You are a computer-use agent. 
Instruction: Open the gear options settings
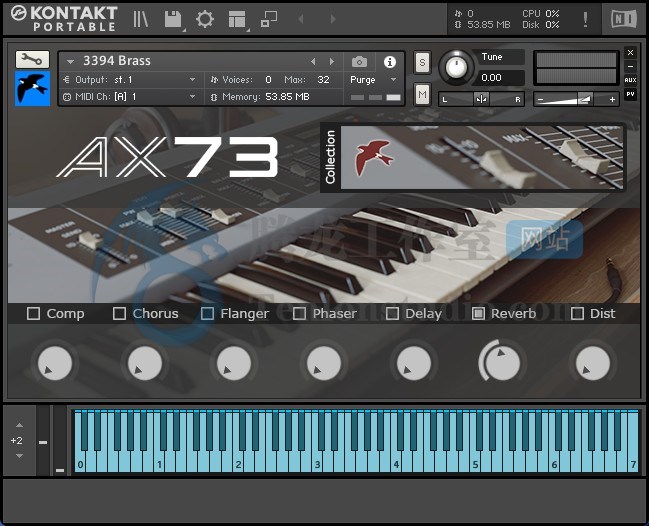[205, 19]
